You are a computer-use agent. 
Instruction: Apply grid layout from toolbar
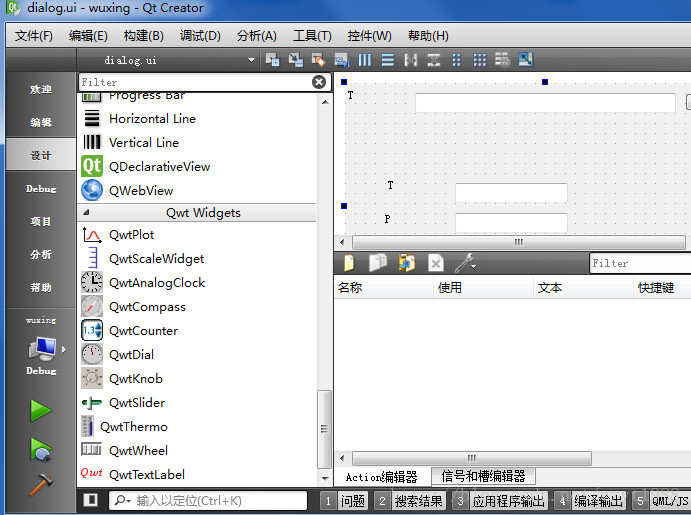click(479, 59)
